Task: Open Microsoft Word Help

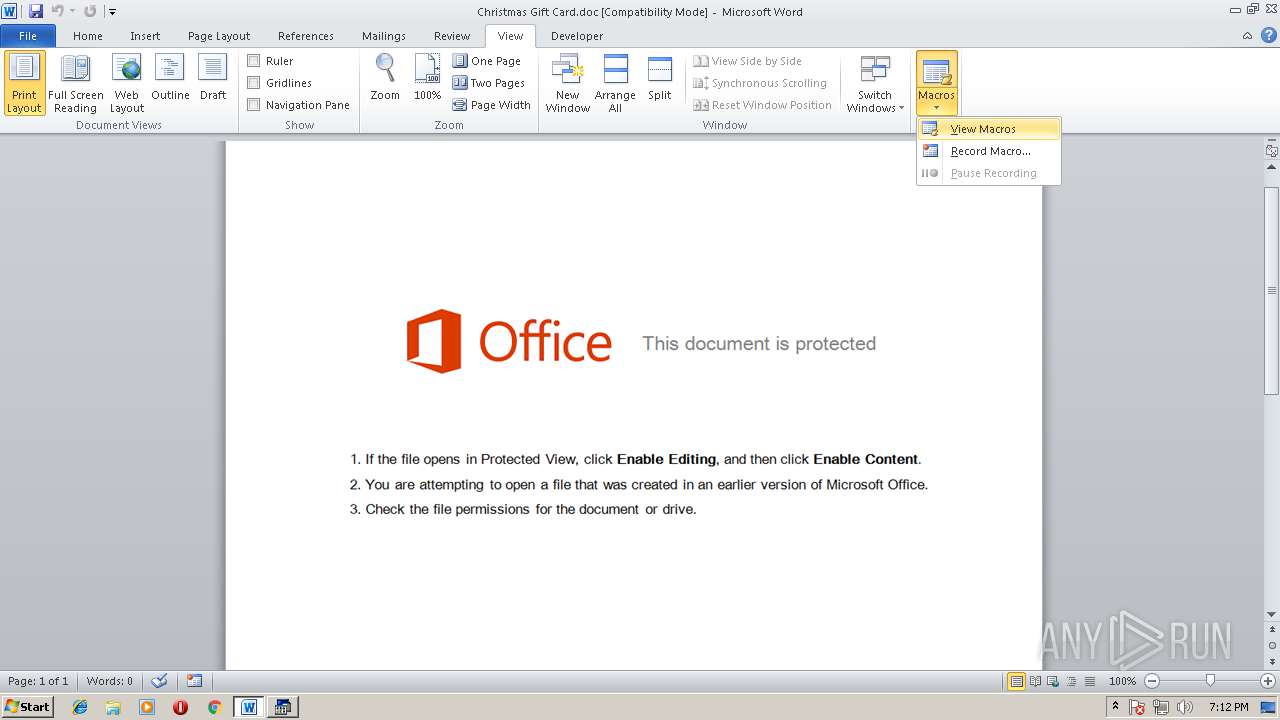Action: tap(1269, 36)
